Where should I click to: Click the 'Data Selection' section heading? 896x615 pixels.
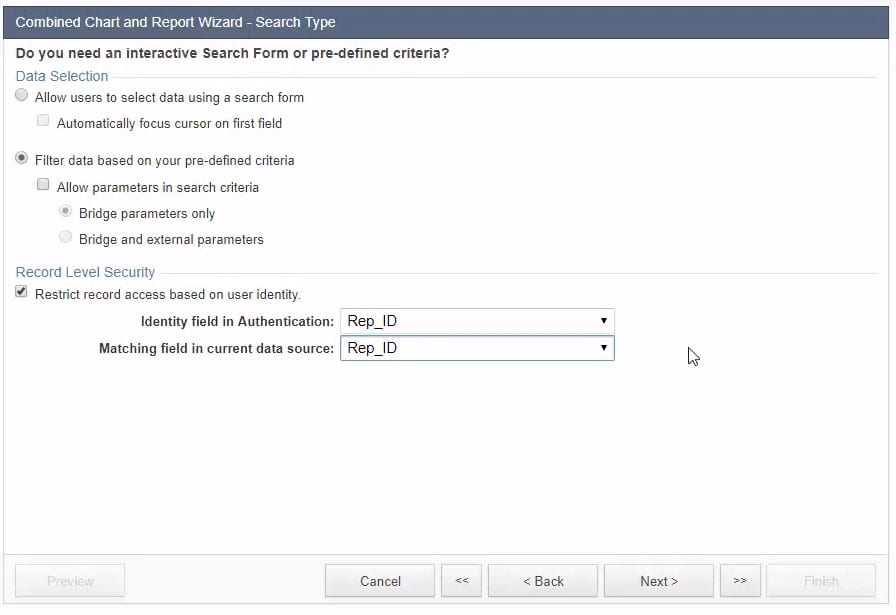coord(62,76)
